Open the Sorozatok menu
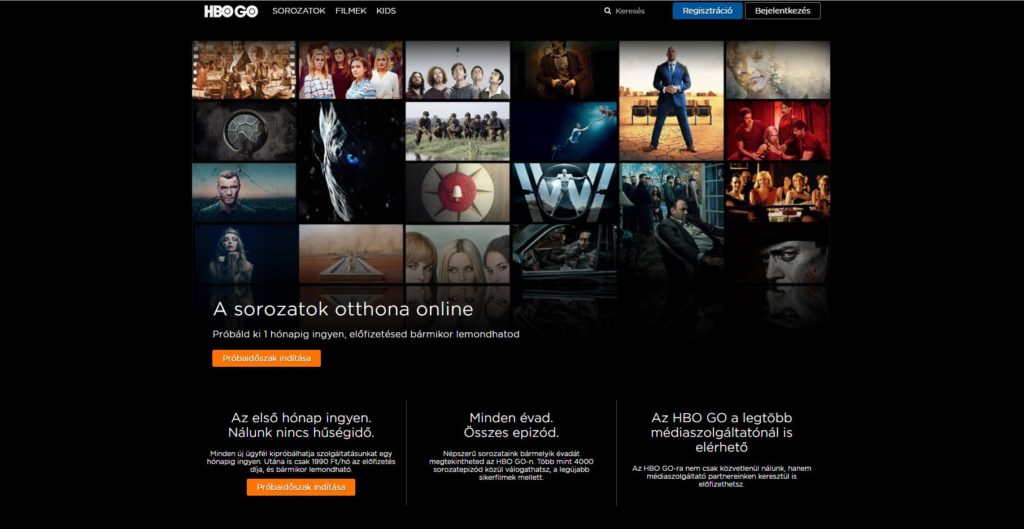The height and width of the screenshot is (529, 1024). (x=299, y=11)
